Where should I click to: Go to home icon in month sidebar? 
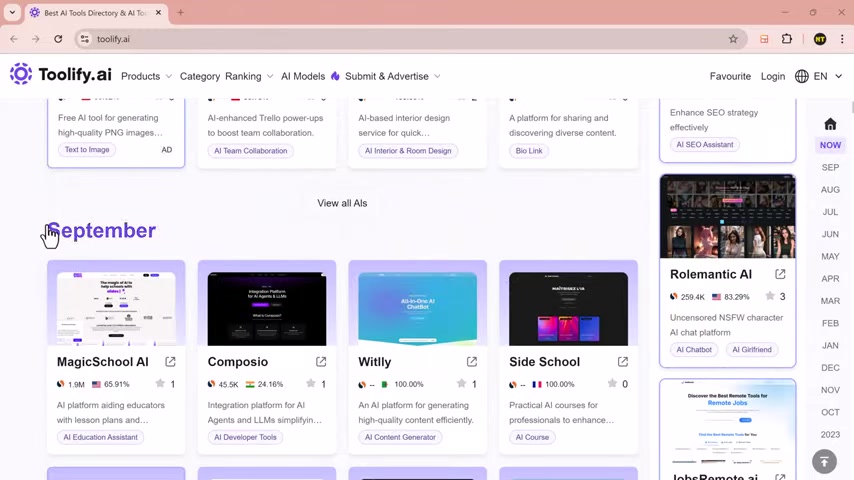click(x=830, y=124)
